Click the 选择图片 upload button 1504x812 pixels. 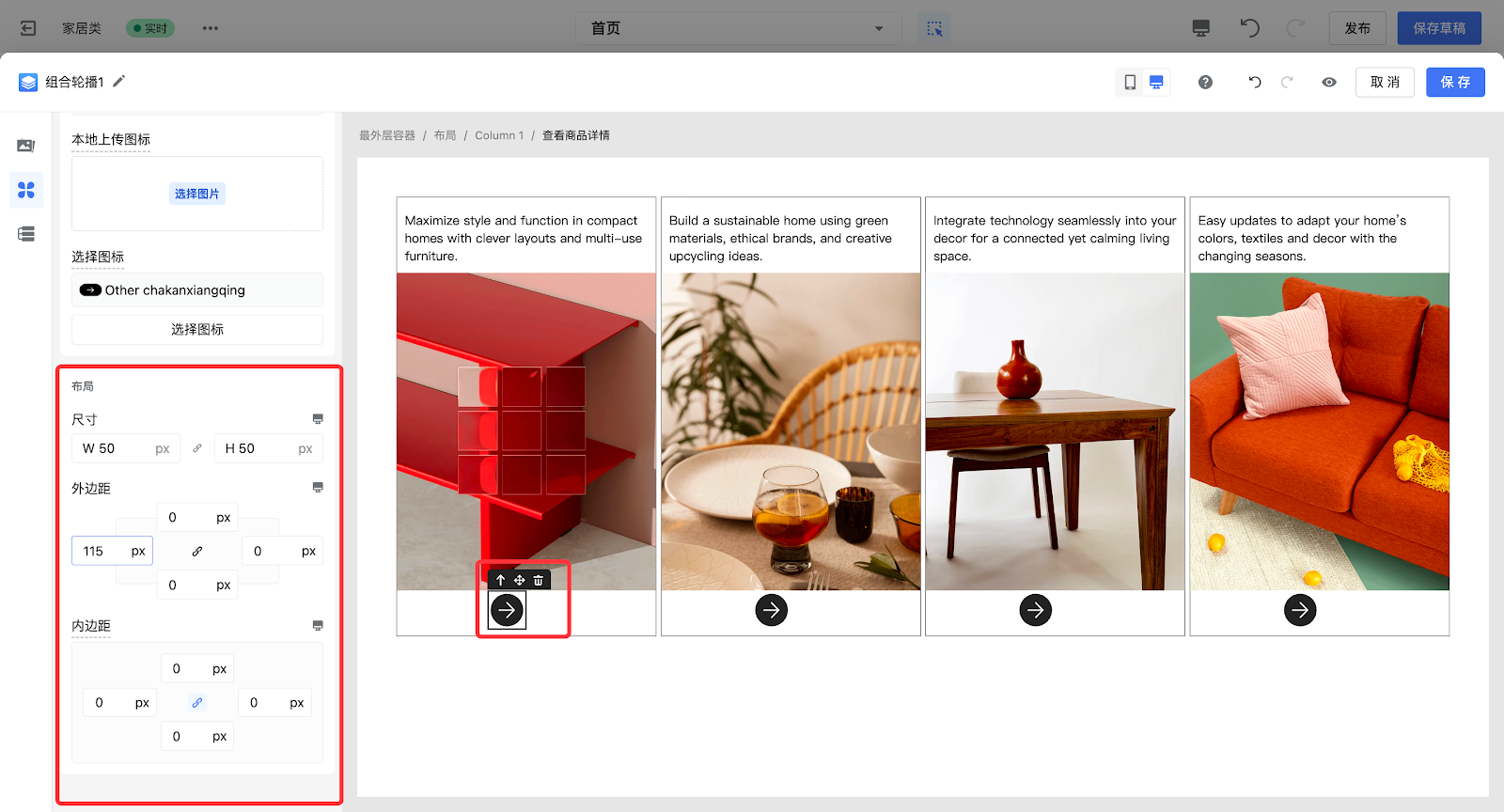click(197, 194)
